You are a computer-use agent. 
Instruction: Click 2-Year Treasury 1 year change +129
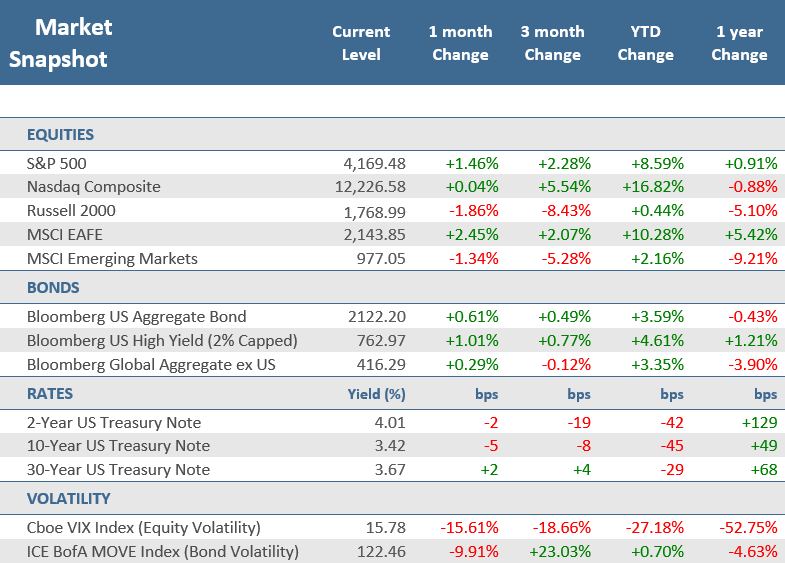759,423
